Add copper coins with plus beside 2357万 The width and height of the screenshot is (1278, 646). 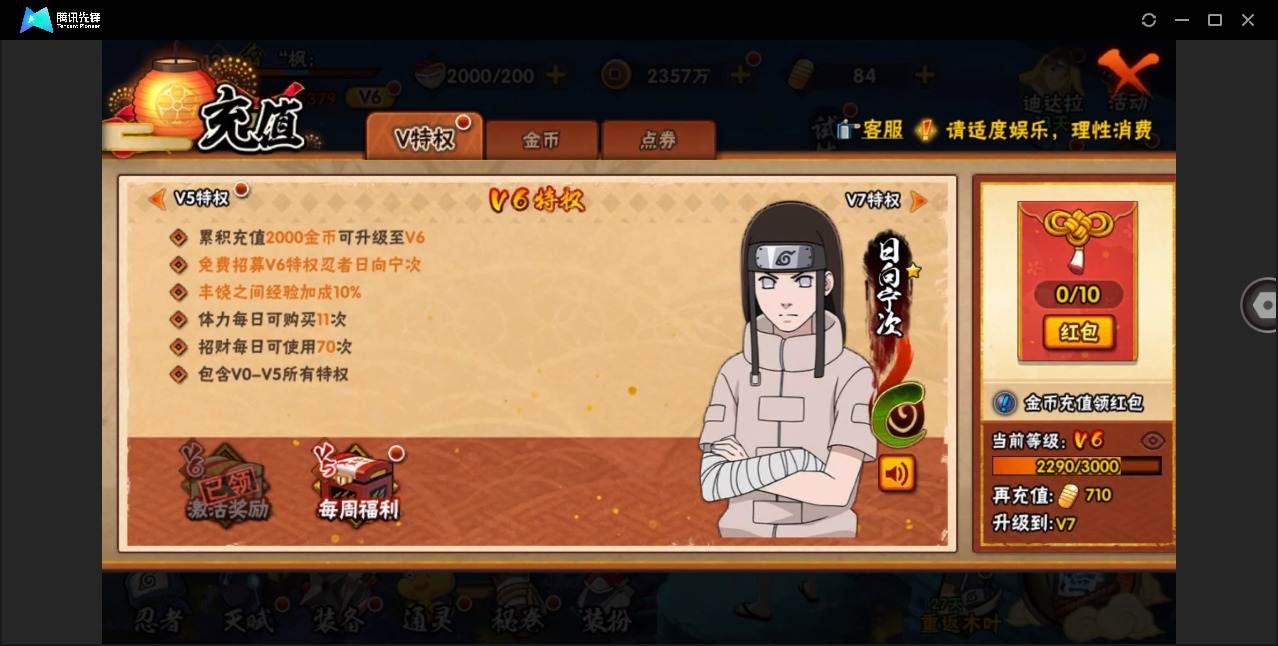[x=741, y=75]
